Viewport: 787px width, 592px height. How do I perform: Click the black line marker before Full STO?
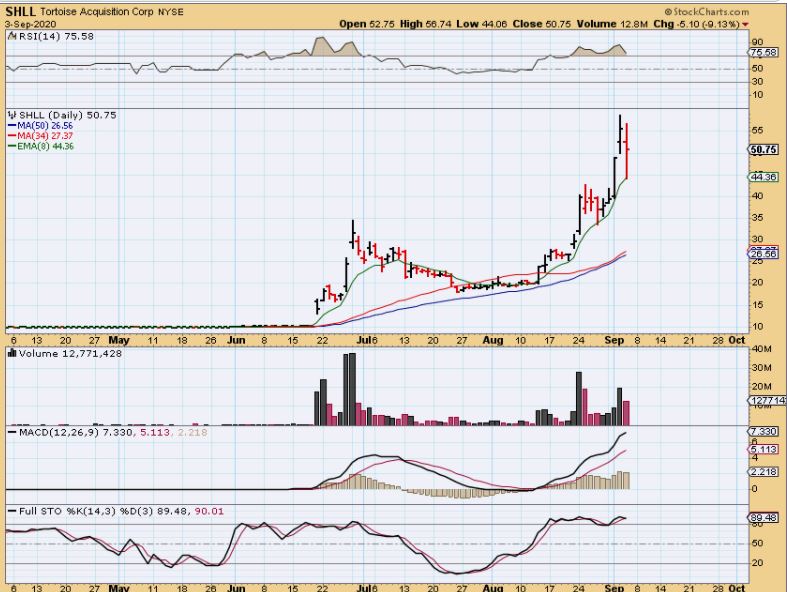(x=12, y=511)
